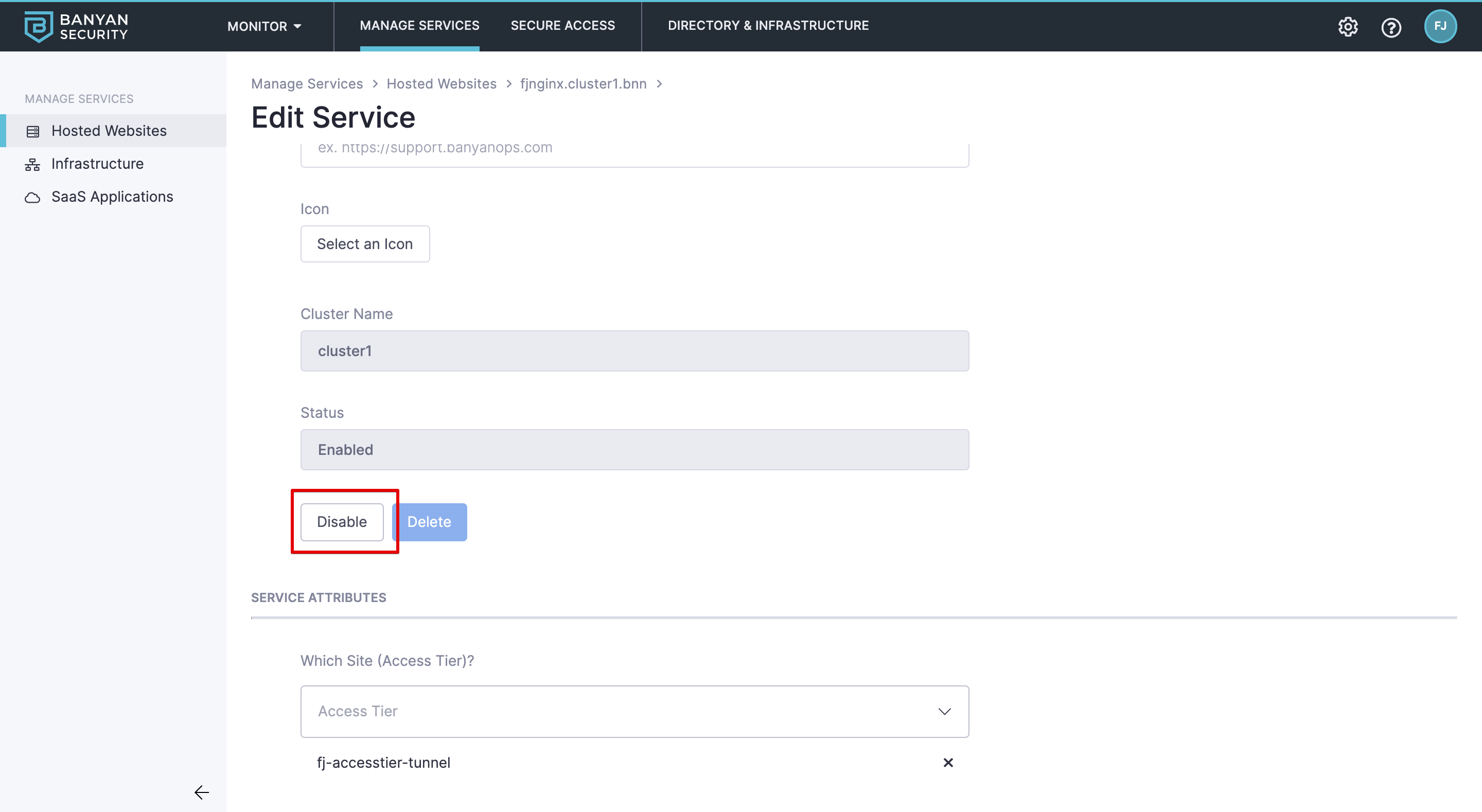This screenshot has height=812, width=1482.
Task: Click the Infrastructure network icon in sidebar
Action: [x=33, y=165]
